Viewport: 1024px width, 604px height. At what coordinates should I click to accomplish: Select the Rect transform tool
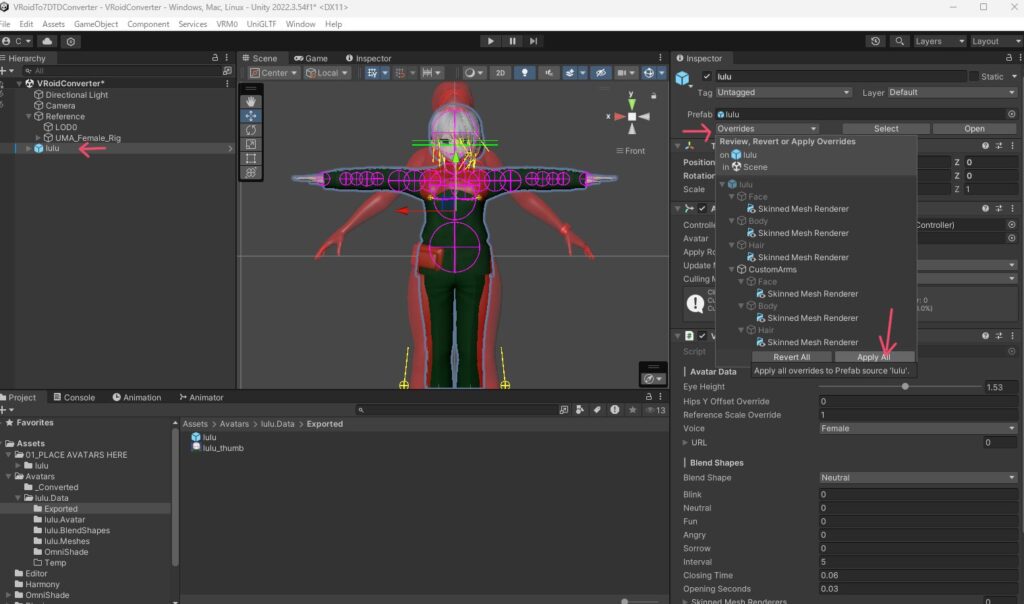tap(250, 158)
